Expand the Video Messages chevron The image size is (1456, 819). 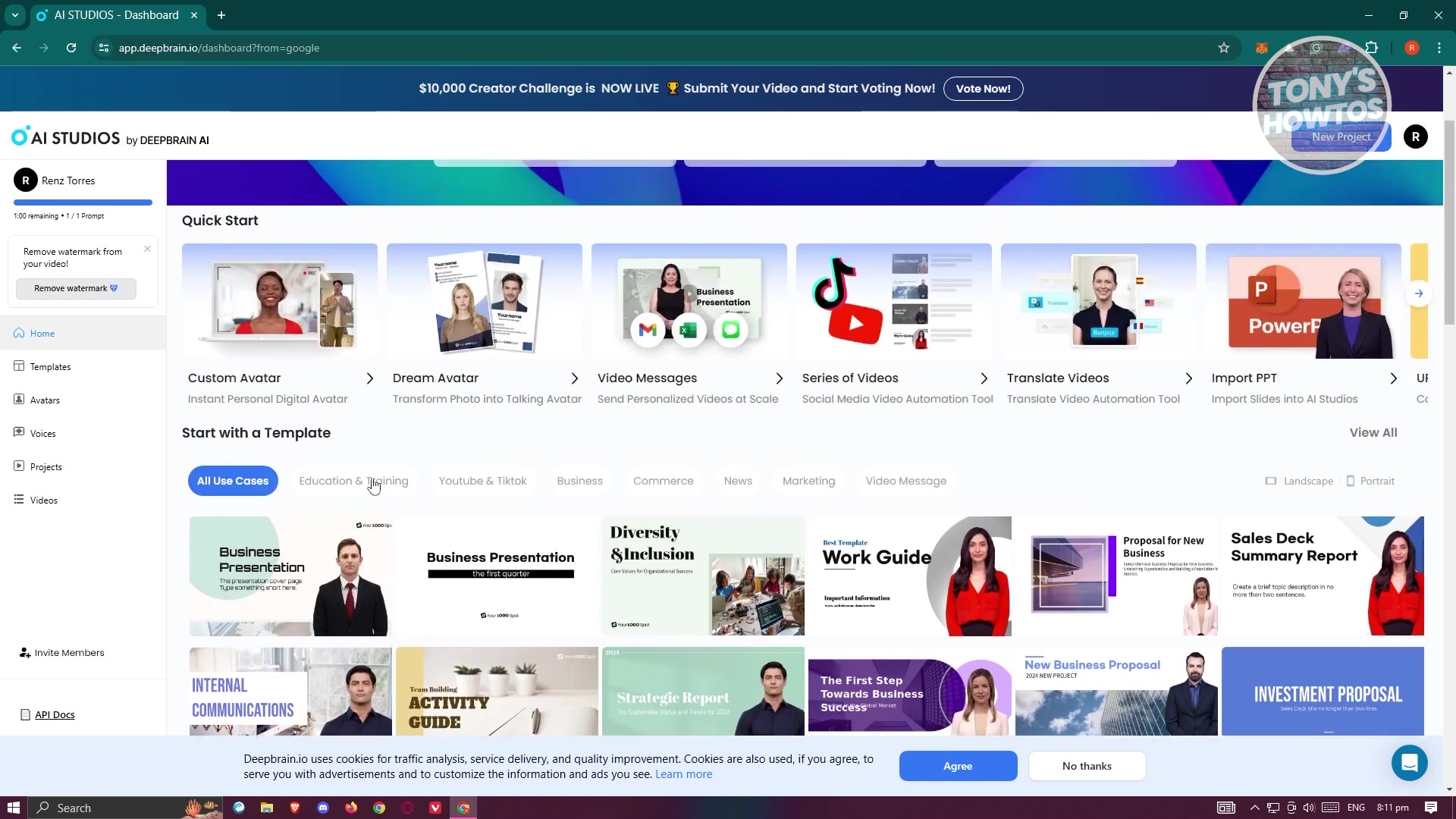coord(779,378)
